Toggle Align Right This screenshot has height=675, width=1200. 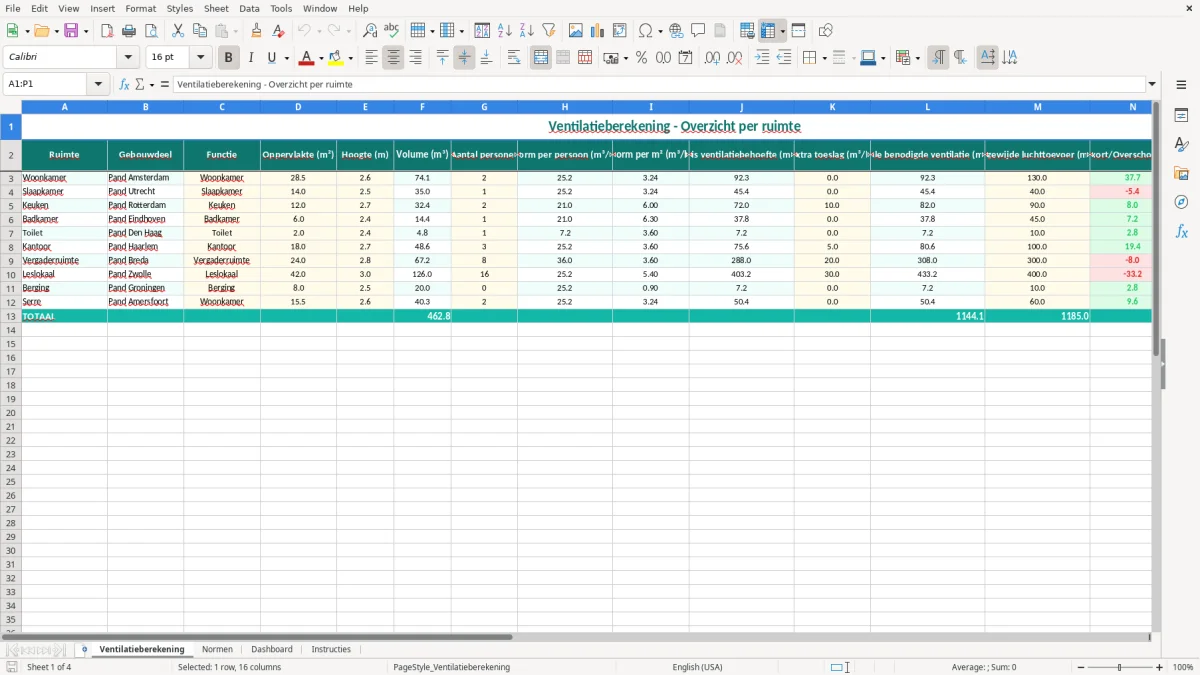[415, 58]
